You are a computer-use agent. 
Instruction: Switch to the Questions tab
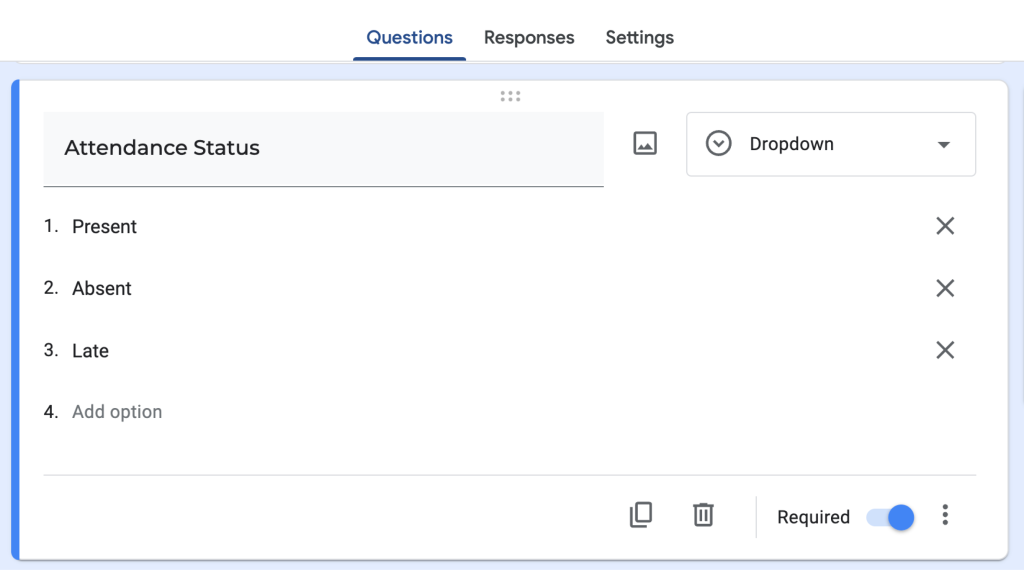click(409, 38)
